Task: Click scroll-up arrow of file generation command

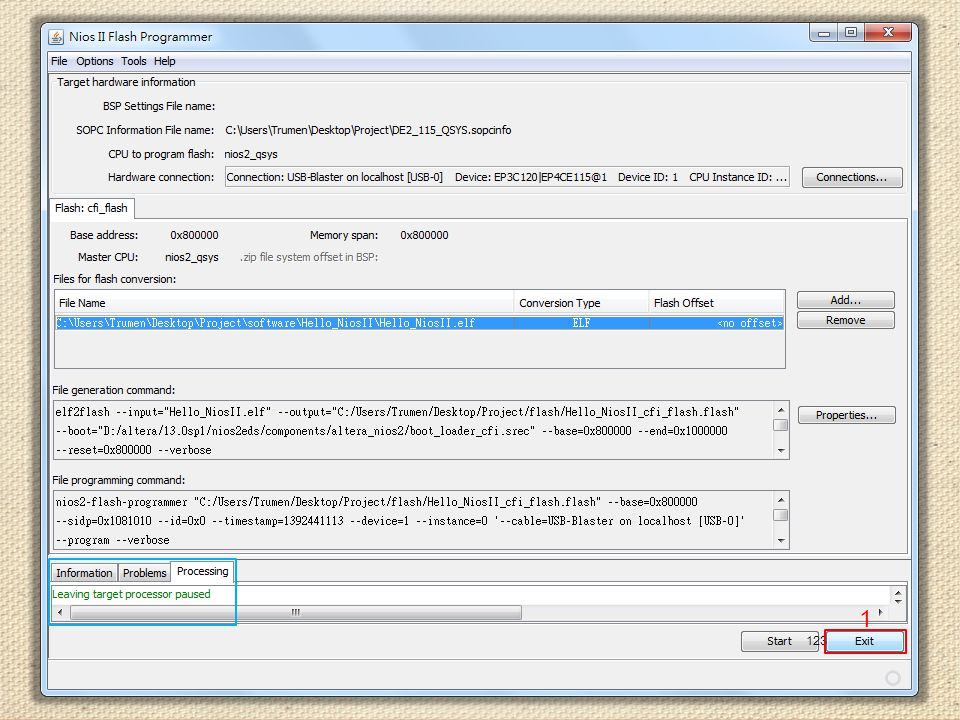Action: click(x=781, y=410)
